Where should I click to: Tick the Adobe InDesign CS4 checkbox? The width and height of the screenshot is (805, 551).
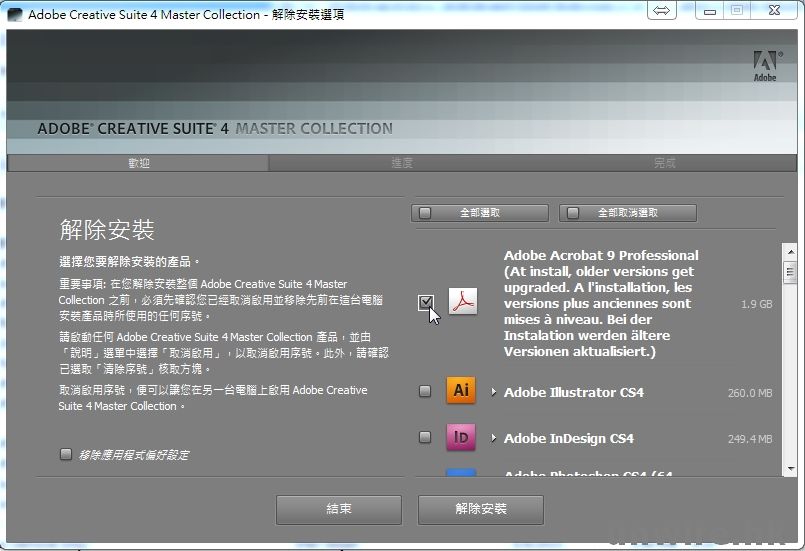click(x=425, y=438)
